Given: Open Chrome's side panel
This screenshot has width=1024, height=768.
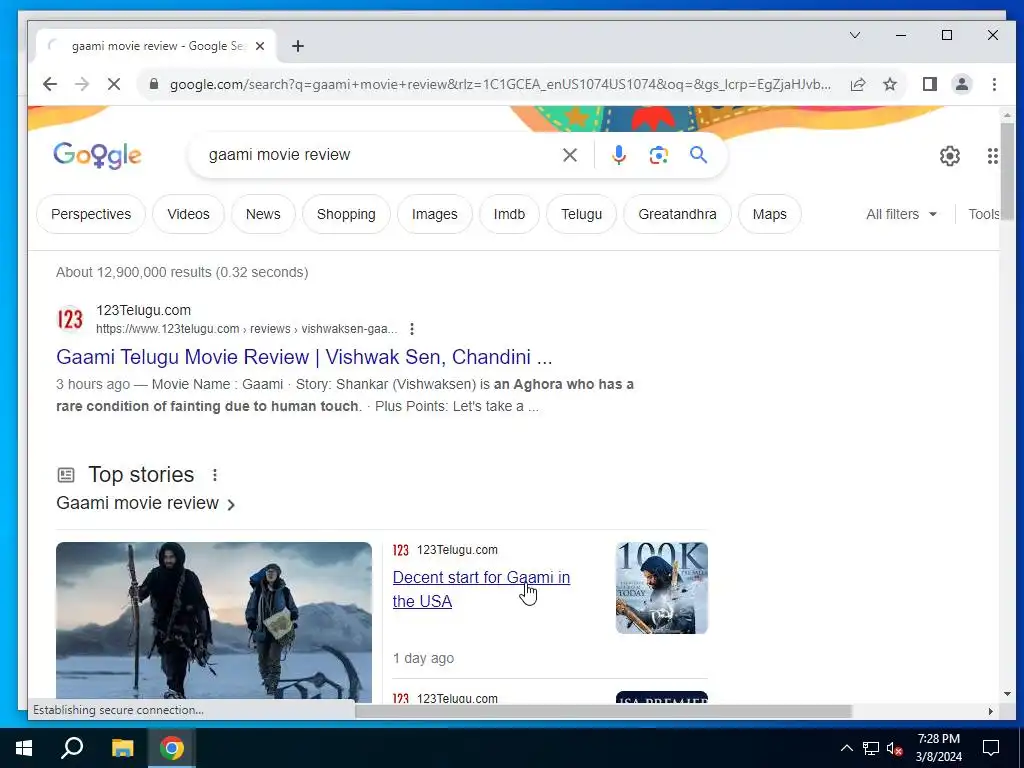Looking at the screenshot, I should [929, 84].
